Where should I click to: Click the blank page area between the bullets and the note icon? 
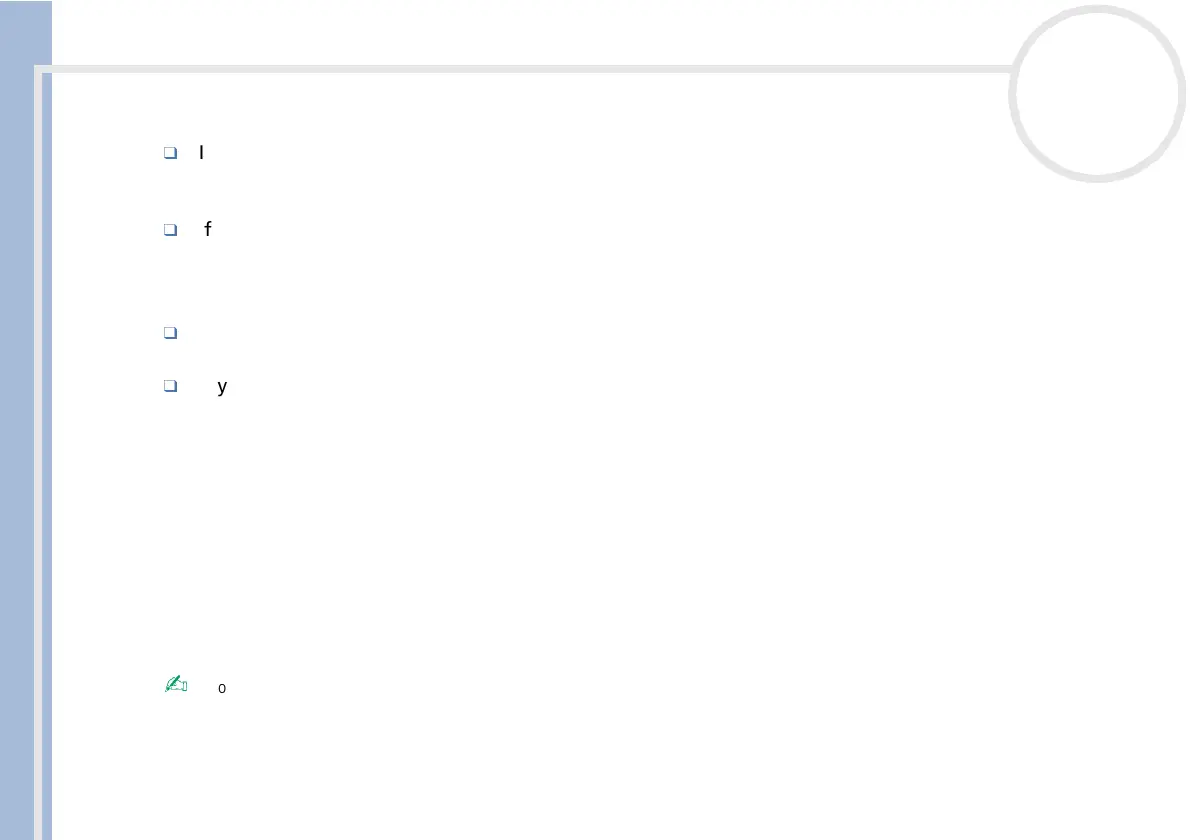coord(600,530)
